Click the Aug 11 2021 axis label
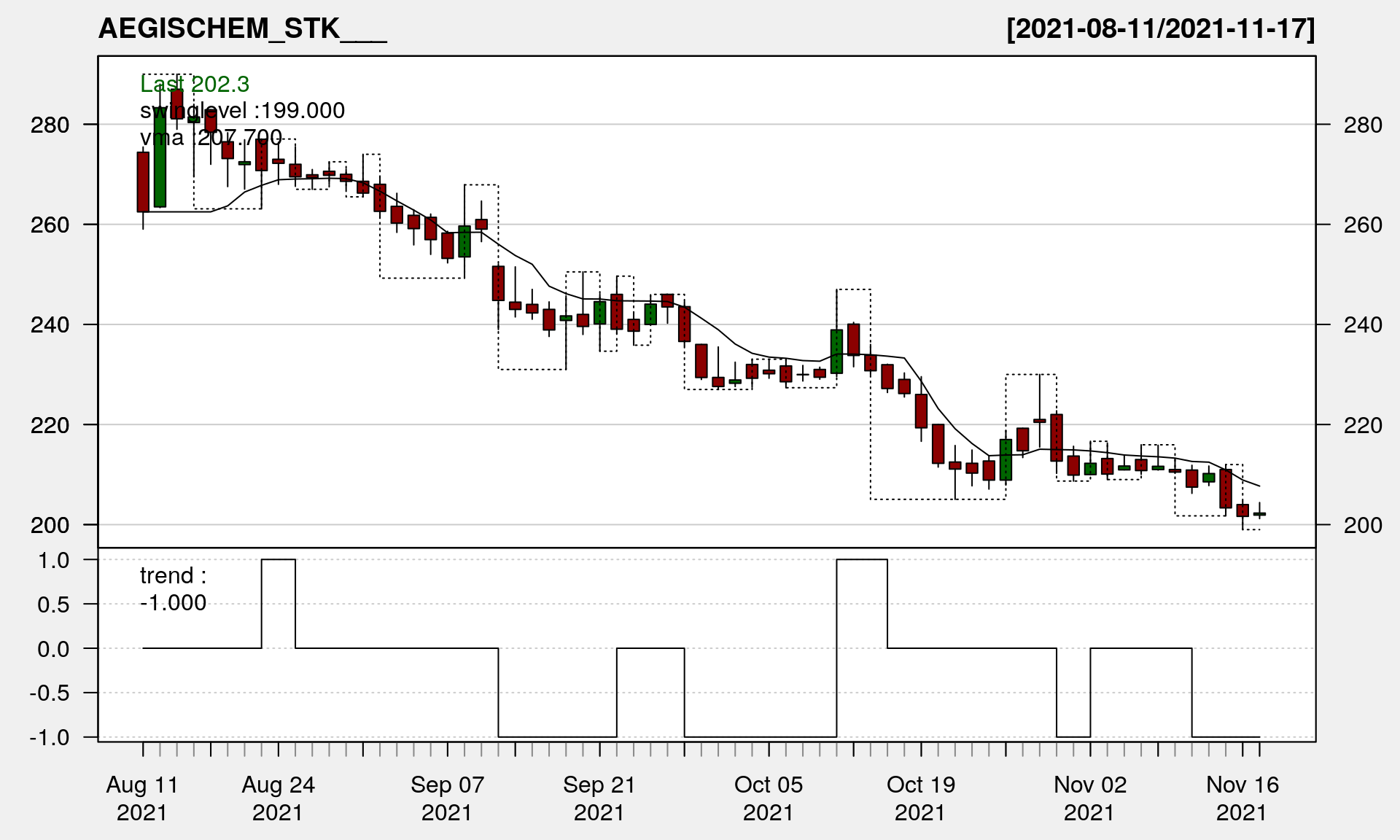The image size is (1400, 840). [142, 798]
